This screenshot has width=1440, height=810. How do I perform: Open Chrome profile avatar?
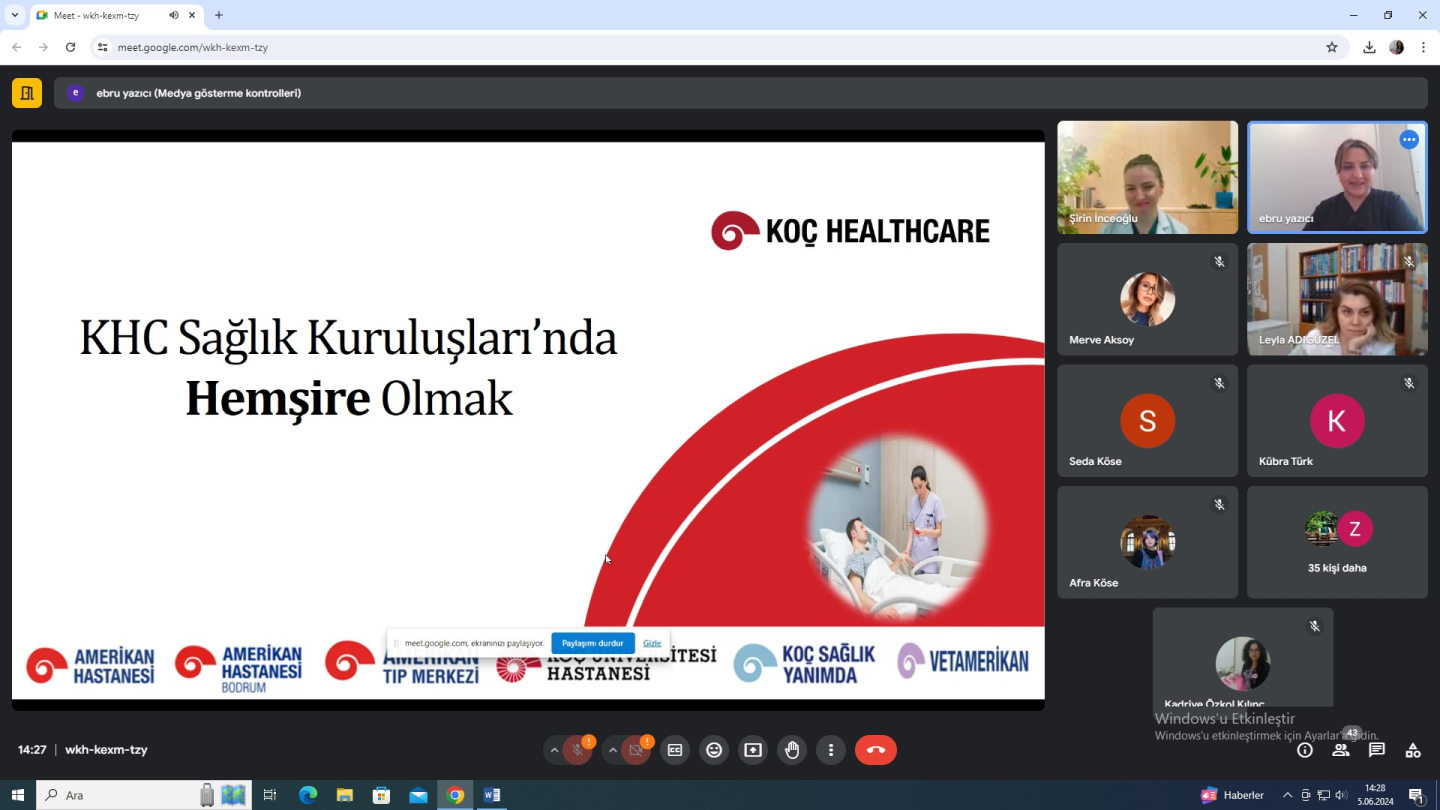click(x=1397, y=47)
